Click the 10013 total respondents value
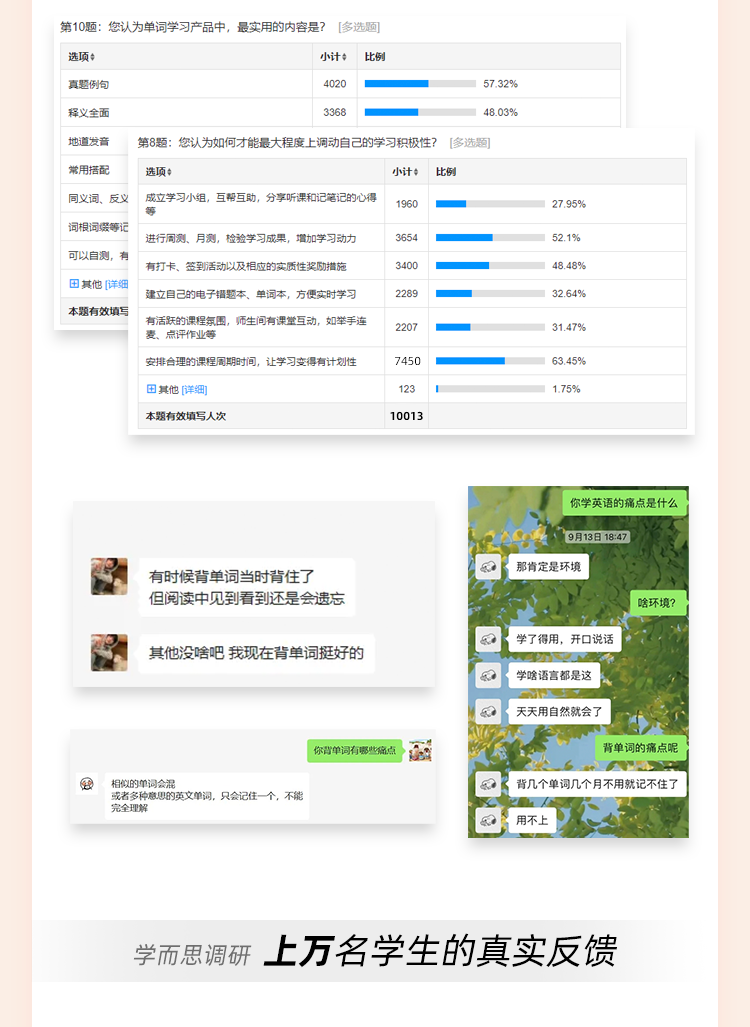Image resolution: width=750 pixels, height=1027 pixels. pos(407,416)
